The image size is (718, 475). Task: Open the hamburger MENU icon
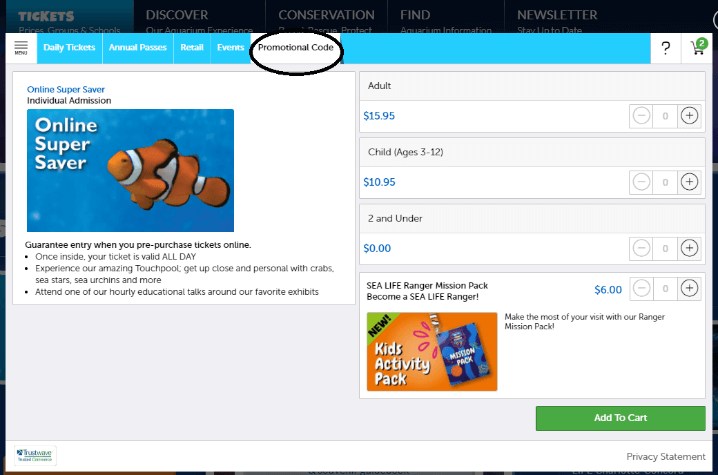21,48
